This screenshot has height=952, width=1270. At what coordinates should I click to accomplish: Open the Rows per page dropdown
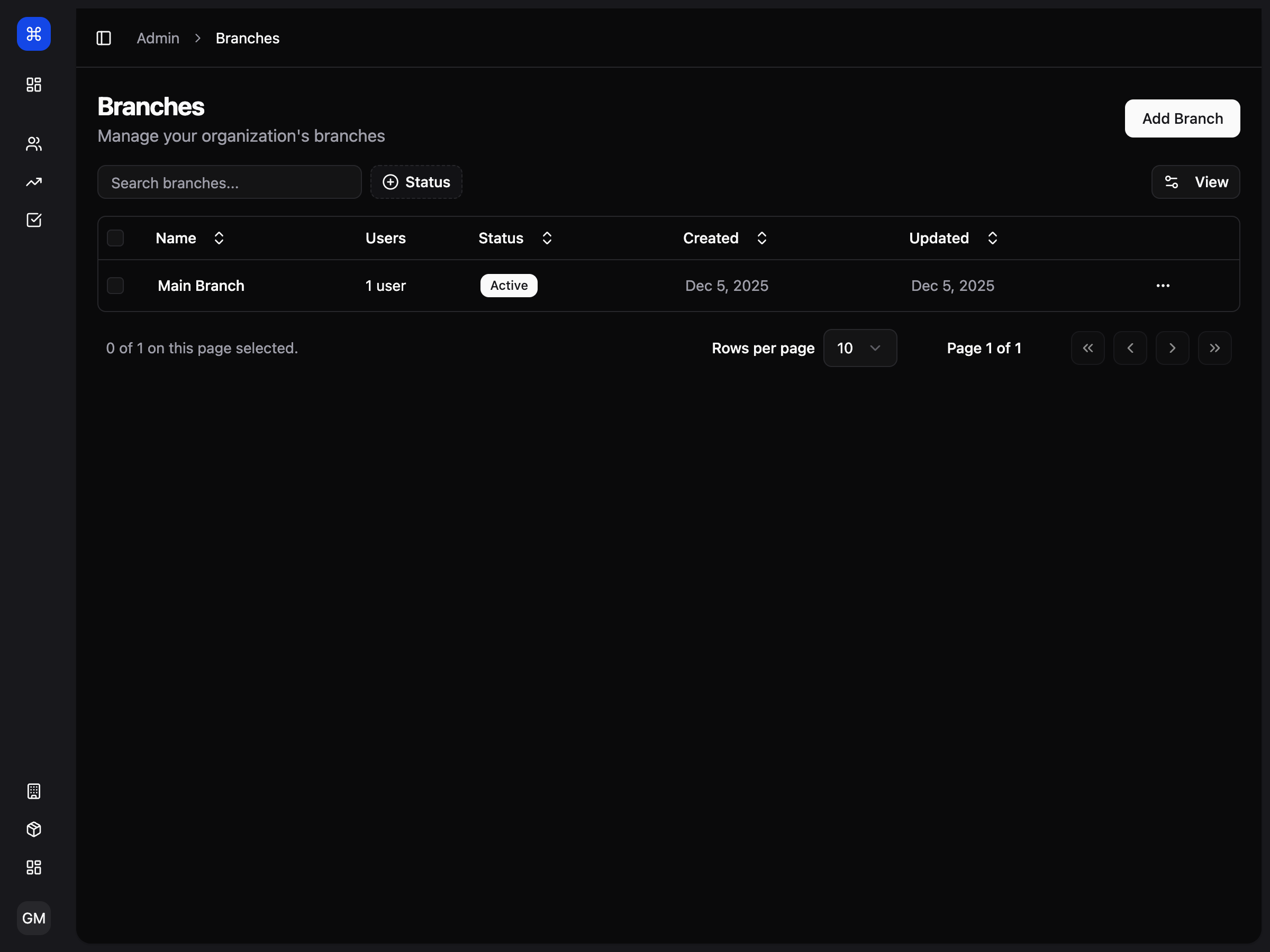[x=859, y=348]
